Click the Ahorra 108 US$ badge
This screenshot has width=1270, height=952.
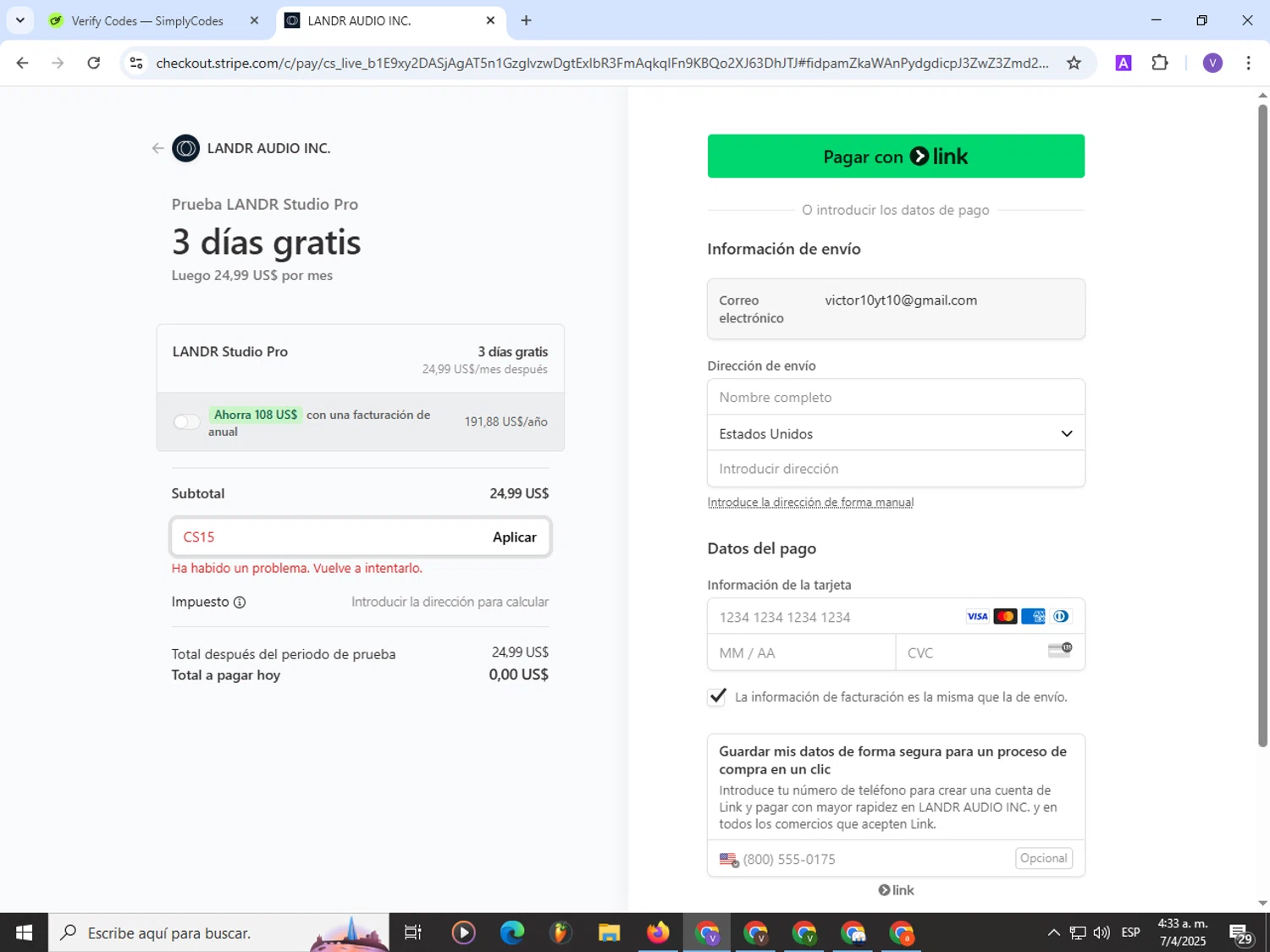point(256,415)
